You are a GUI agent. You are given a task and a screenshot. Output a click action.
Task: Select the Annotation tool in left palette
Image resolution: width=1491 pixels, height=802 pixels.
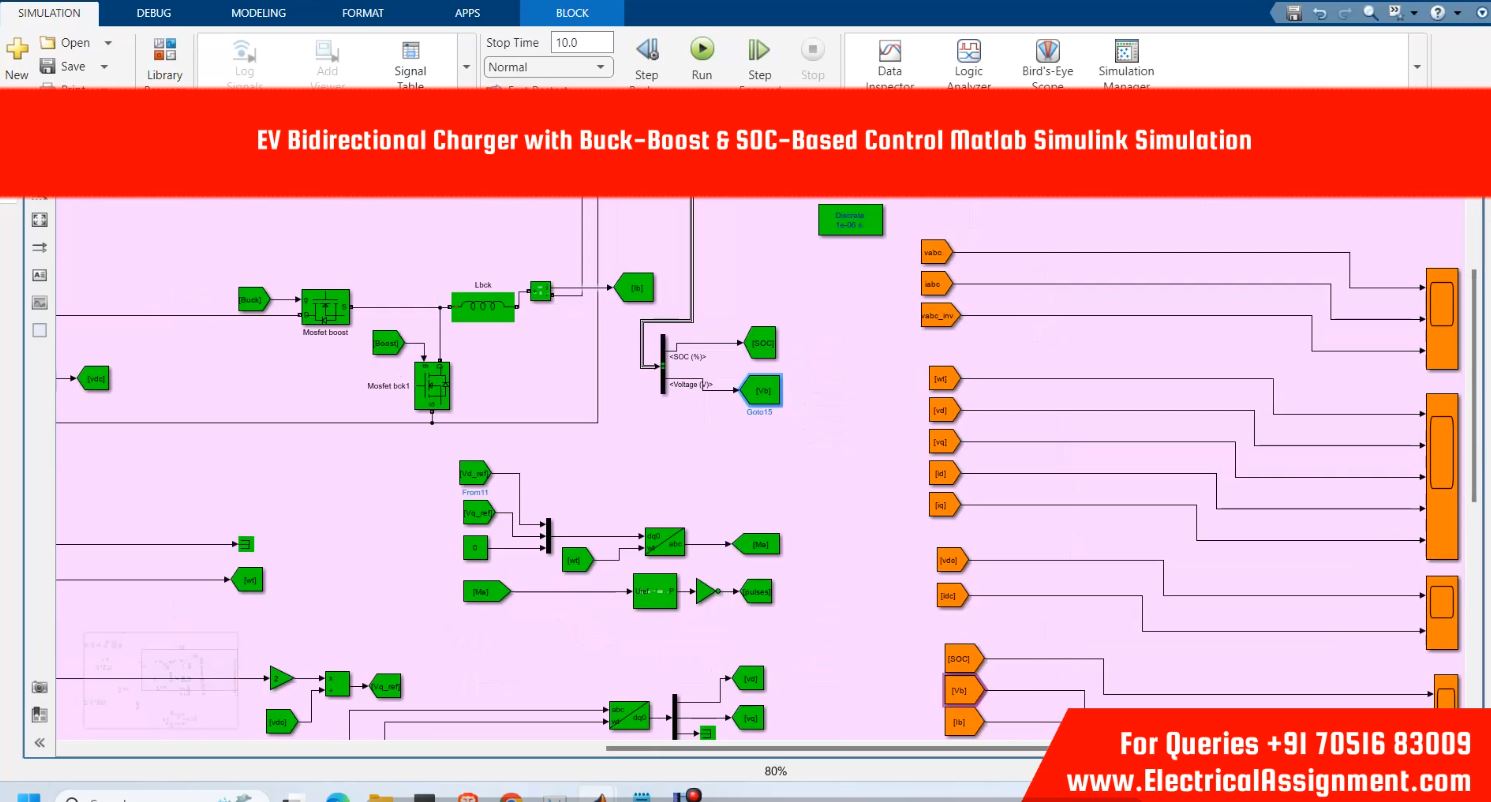(40, 275)
